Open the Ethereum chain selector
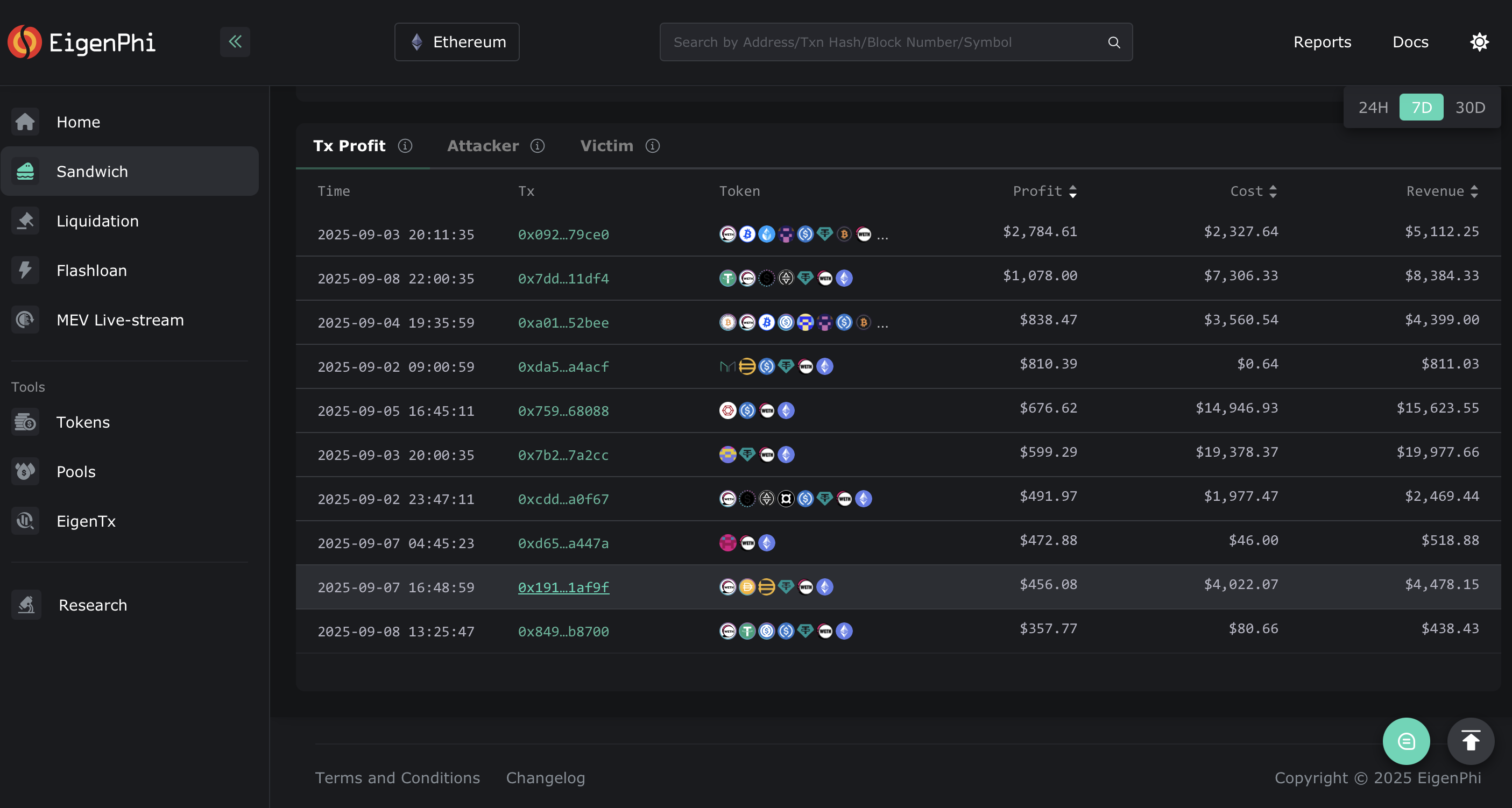The width and height of the screenshot is (1512, 808). (457, 42)
